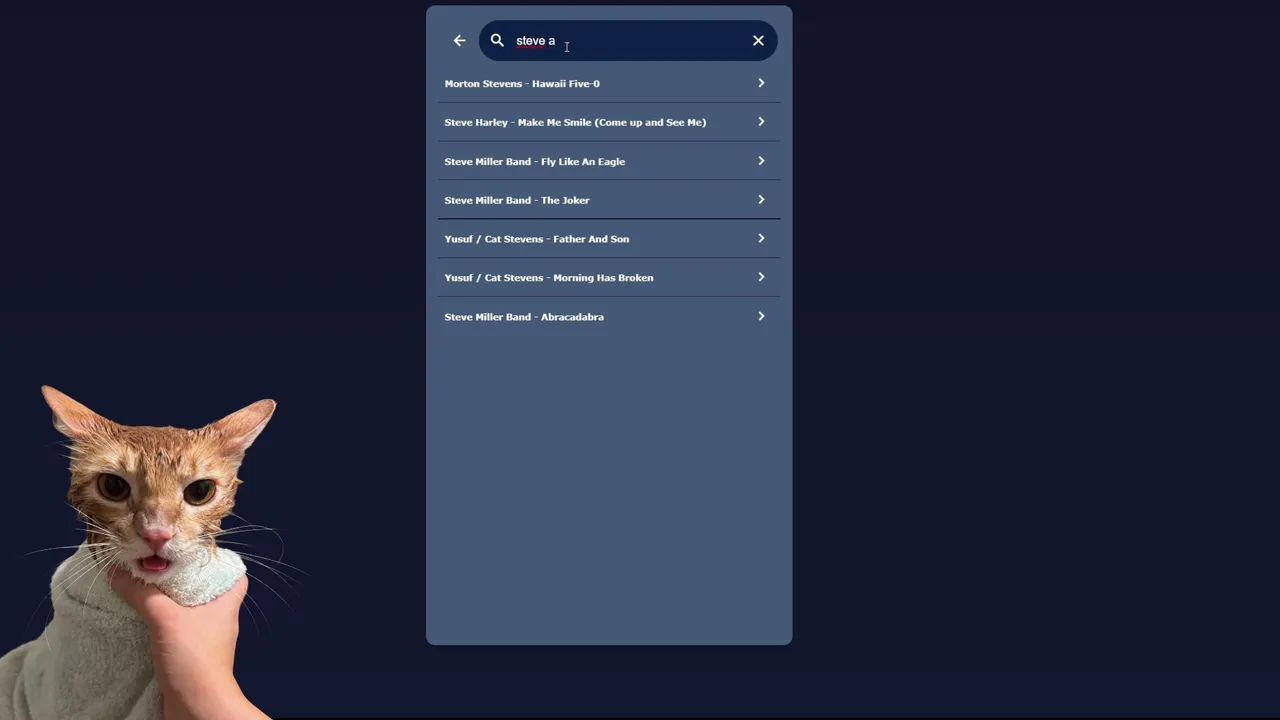Image resolution: width=1280 pixels, height=720 pixels.
Task: Open chevron for Father And Son
Action: [761, 239]
